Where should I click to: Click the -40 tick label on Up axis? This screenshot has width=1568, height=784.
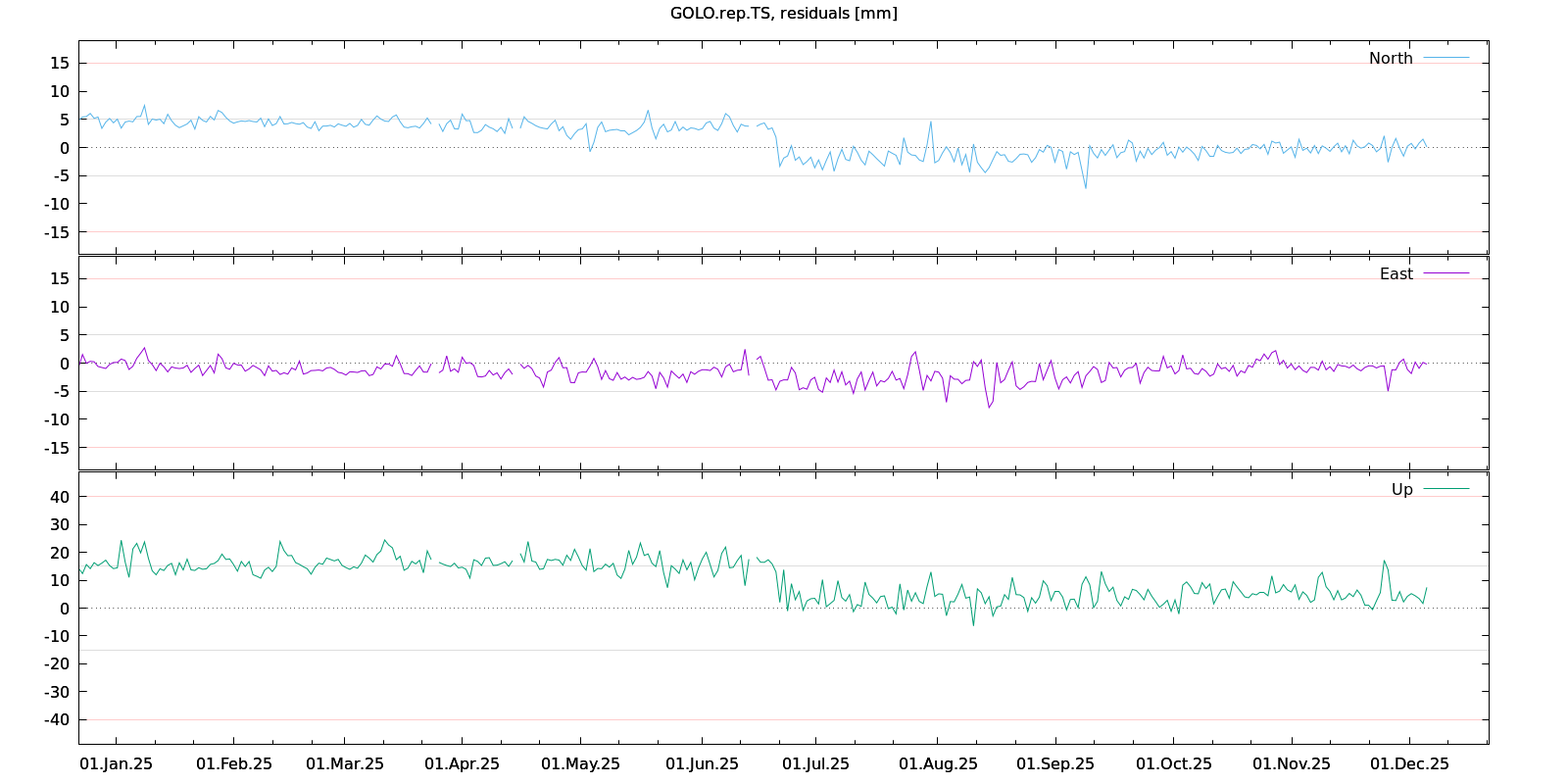click(57, 719)
